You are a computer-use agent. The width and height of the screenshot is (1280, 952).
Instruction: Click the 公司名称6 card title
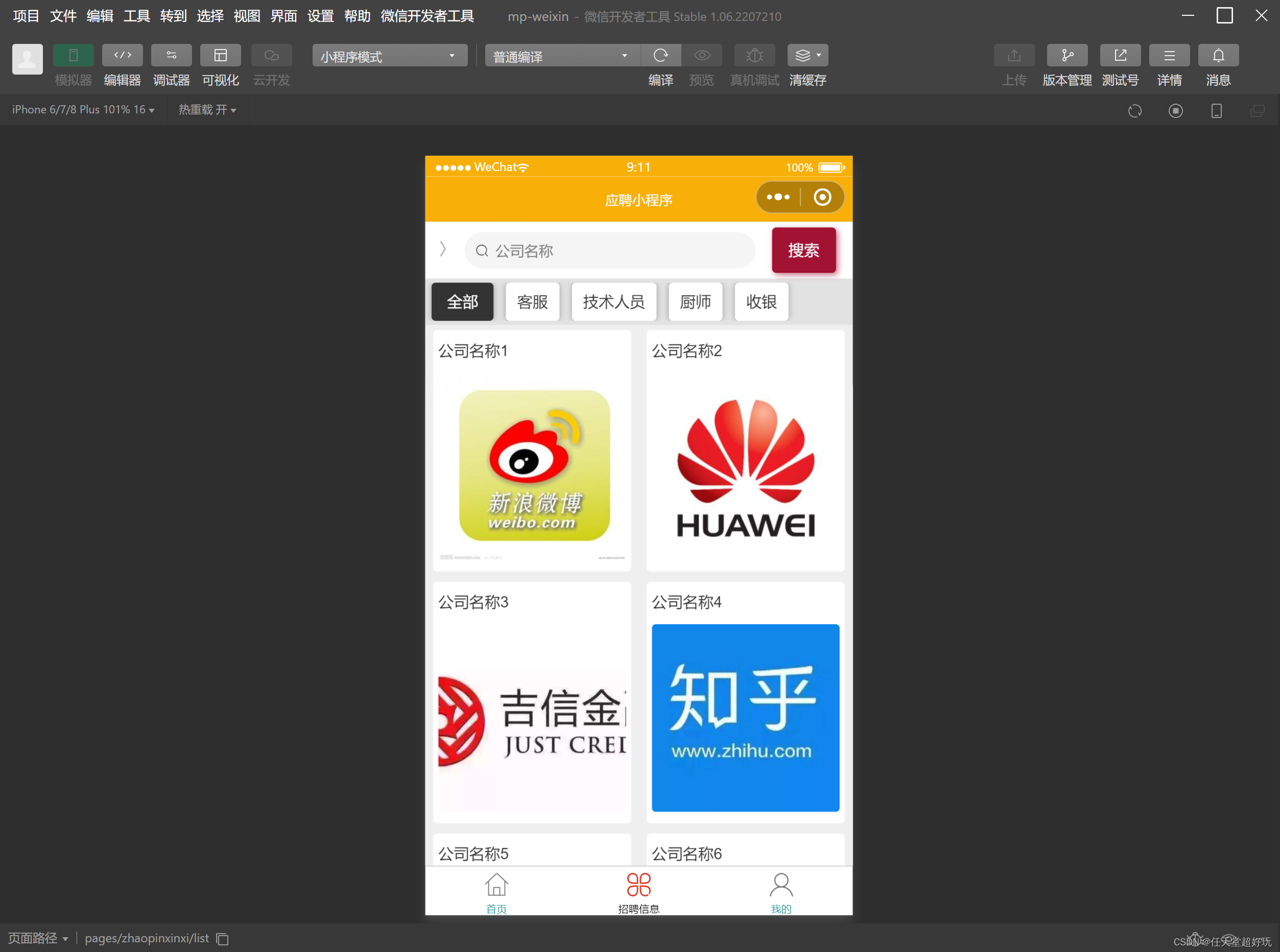[686, 853]
